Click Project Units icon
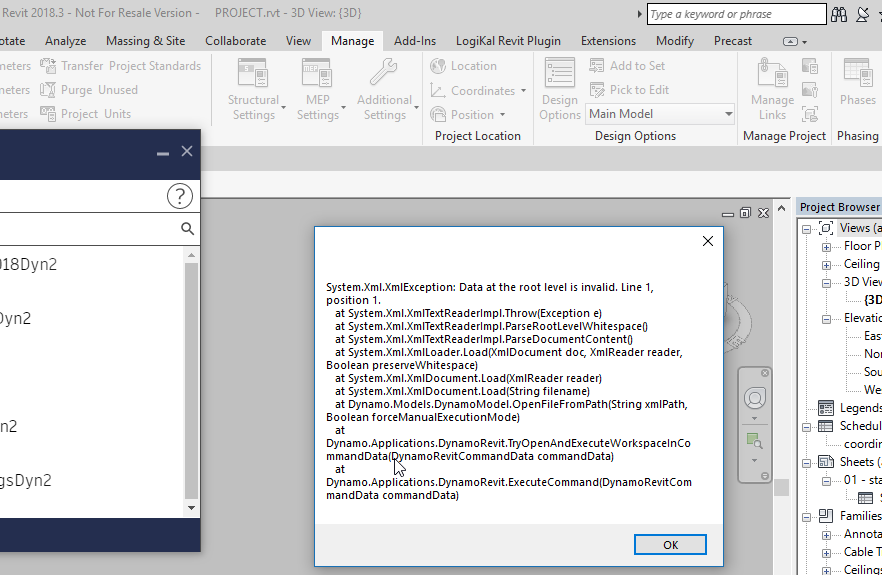The width and height of the screenshot is (882, 575). (48, 114)
